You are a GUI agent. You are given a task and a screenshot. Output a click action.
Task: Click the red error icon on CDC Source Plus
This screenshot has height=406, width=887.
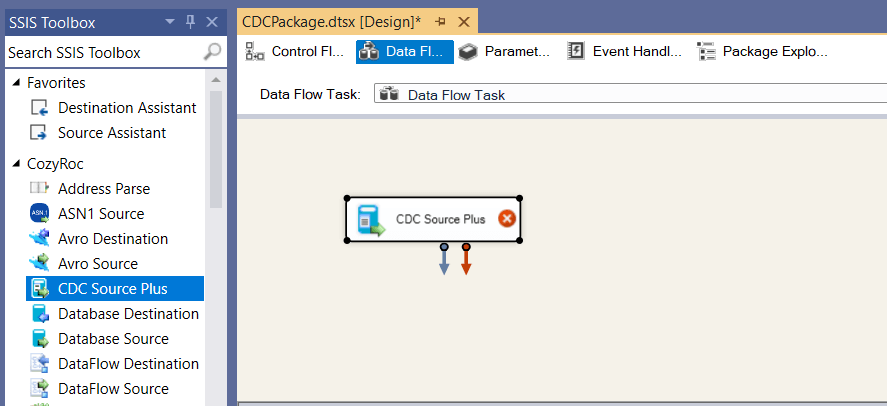point(507,219)
